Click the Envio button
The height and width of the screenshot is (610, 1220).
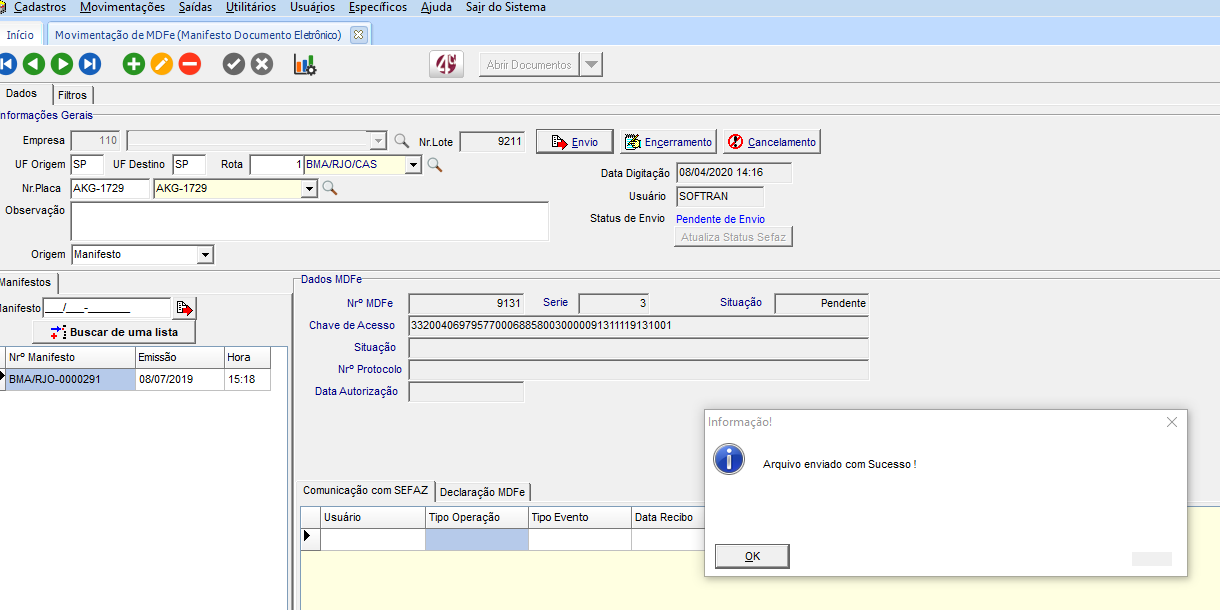(x=574, y=142)
